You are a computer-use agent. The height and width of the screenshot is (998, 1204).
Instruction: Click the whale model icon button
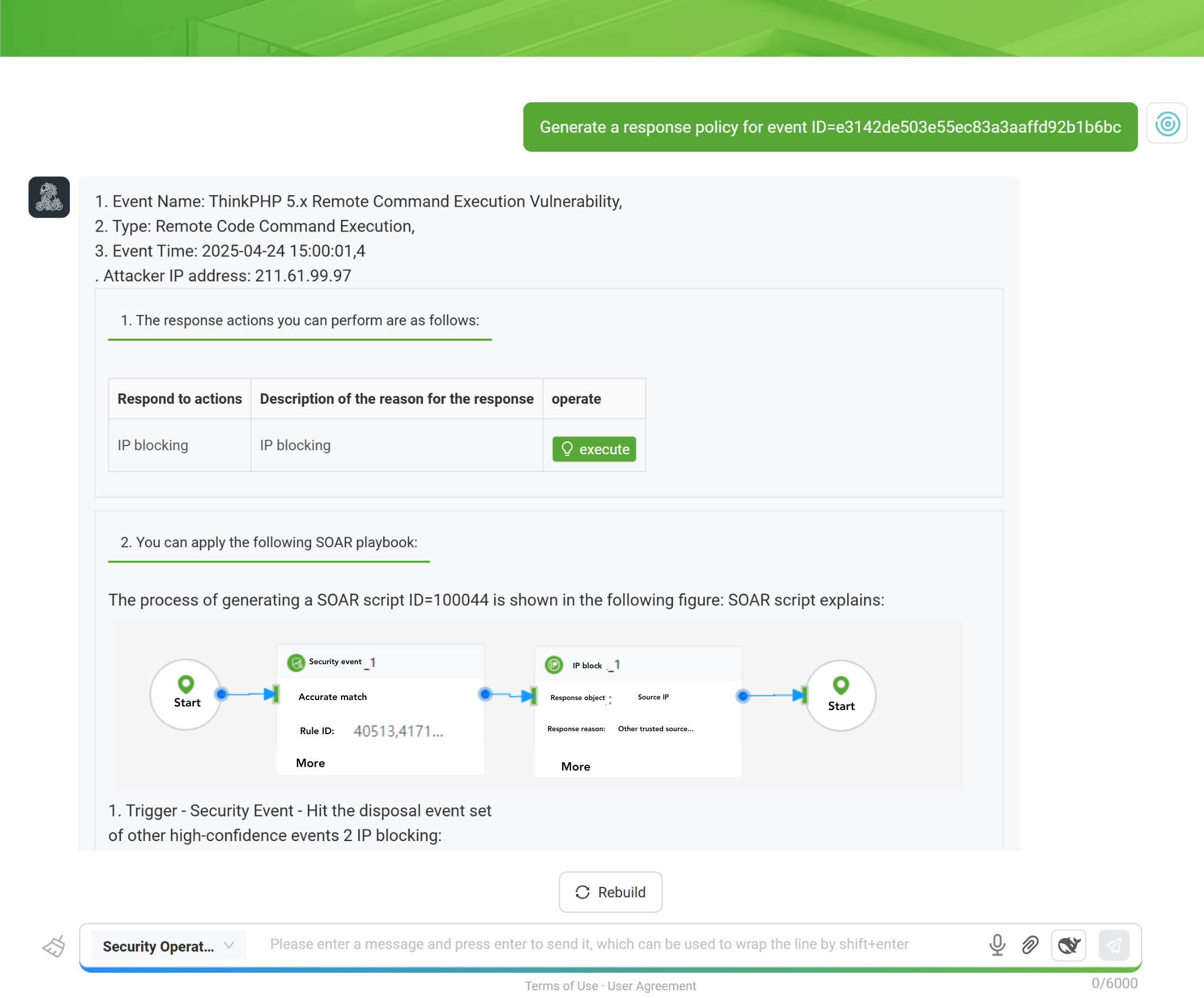click(1068, 945)
